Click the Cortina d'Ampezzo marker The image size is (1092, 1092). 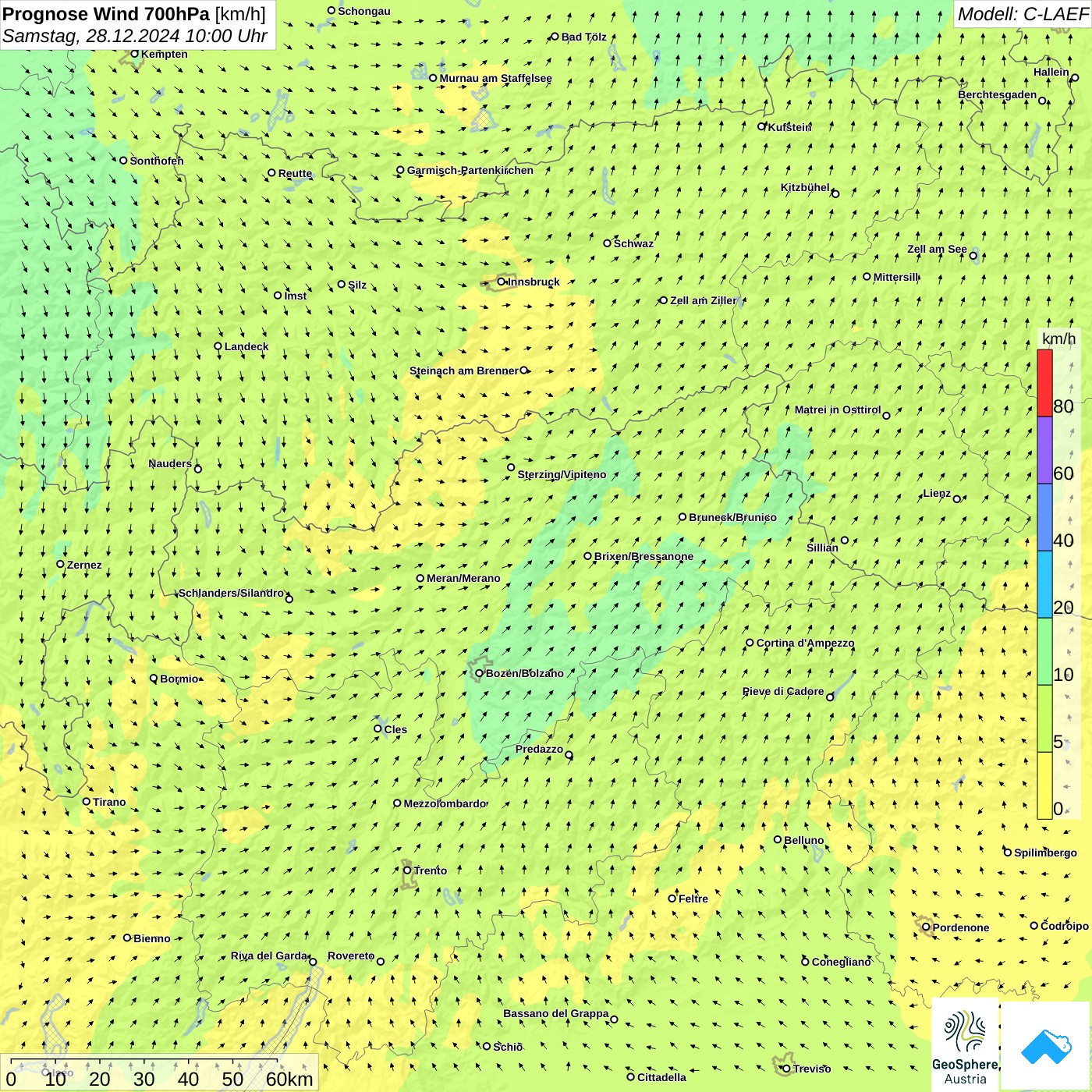point(750,643)
